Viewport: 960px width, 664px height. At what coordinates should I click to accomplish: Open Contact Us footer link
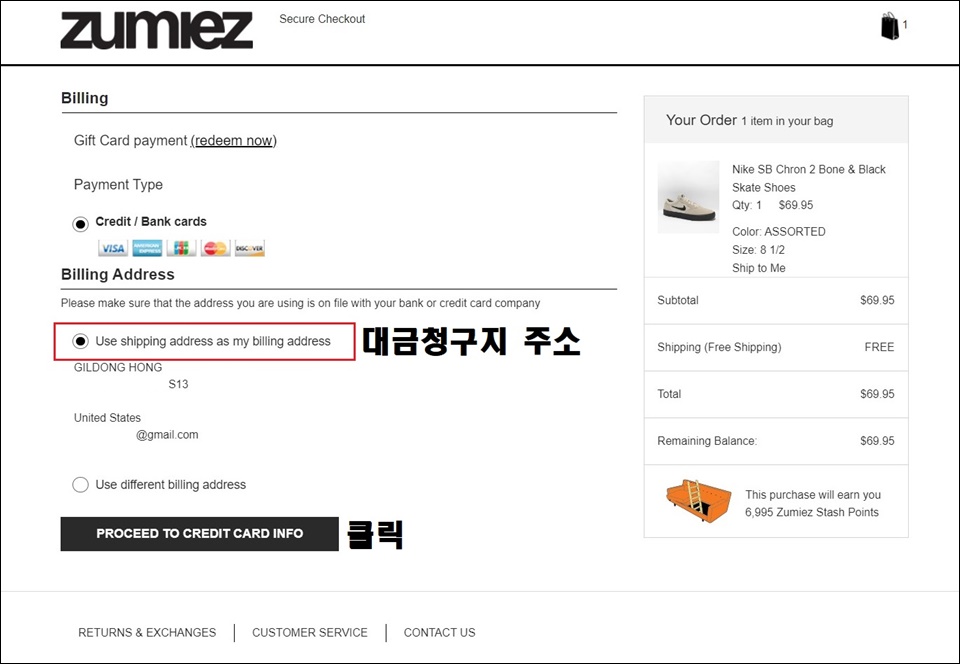(x=440, y=632)
